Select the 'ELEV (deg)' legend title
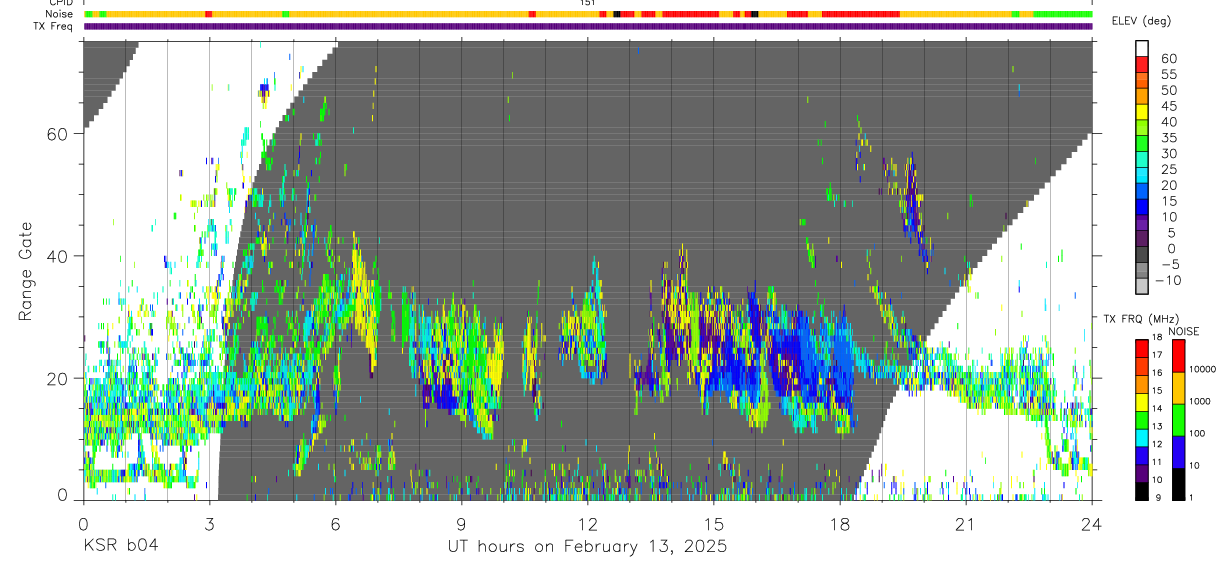This screenshot has width=1228, height=567. 1141,21
